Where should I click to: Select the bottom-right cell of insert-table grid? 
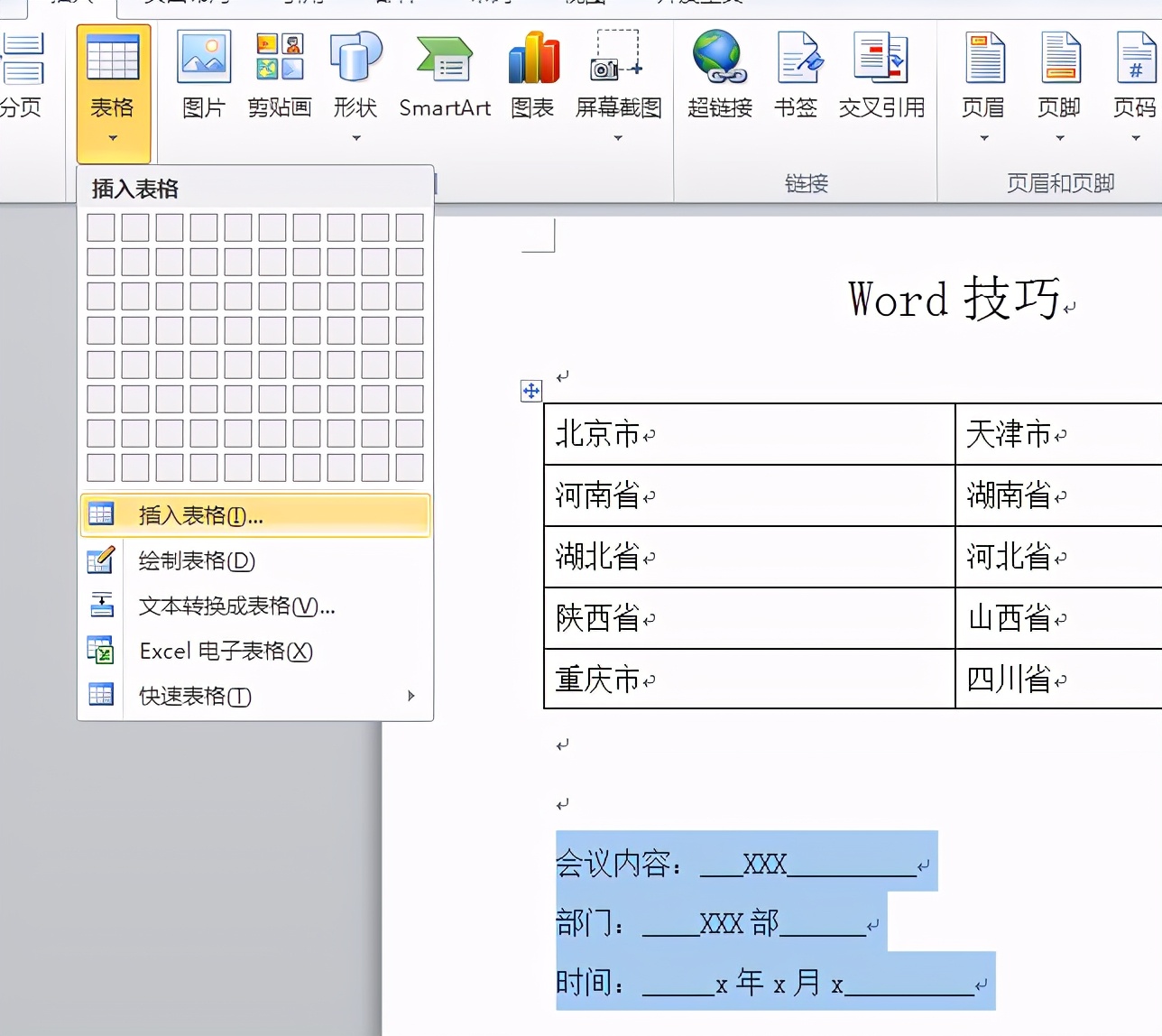[x=410, y=467]
